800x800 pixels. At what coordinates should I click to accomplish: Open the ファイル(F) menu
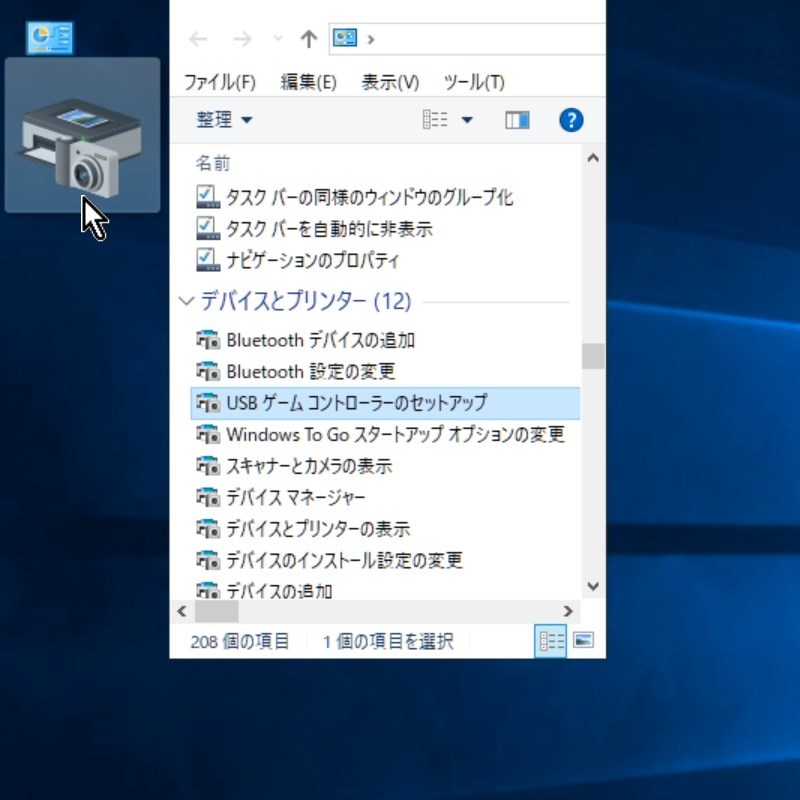219,82
